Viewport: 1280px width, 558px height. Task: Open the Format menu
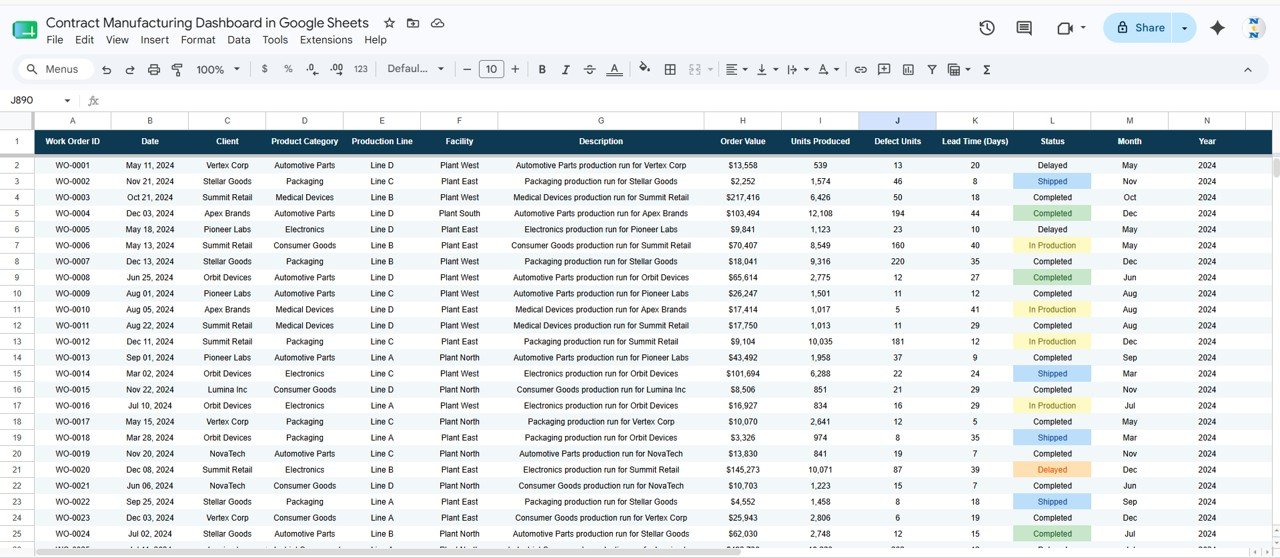pos(198,40)
